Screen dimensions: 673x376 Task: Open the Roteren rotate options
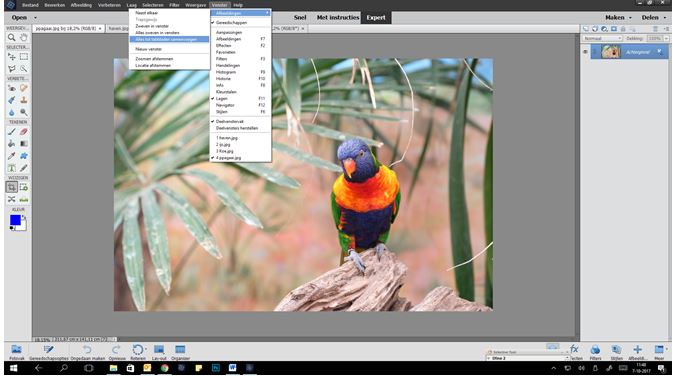tap(138, 352)
